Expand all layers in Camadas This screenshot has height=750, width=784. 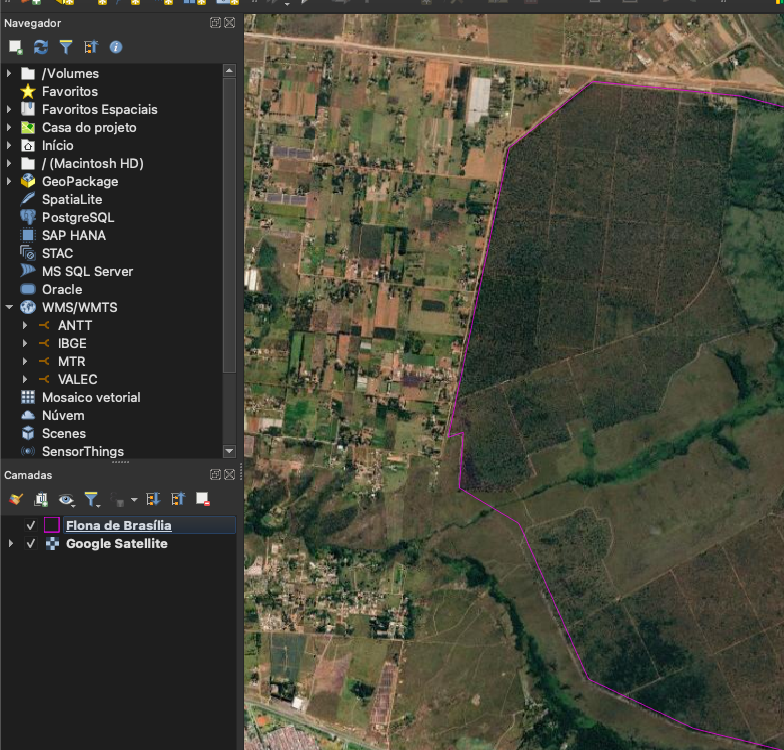(152, 499)
